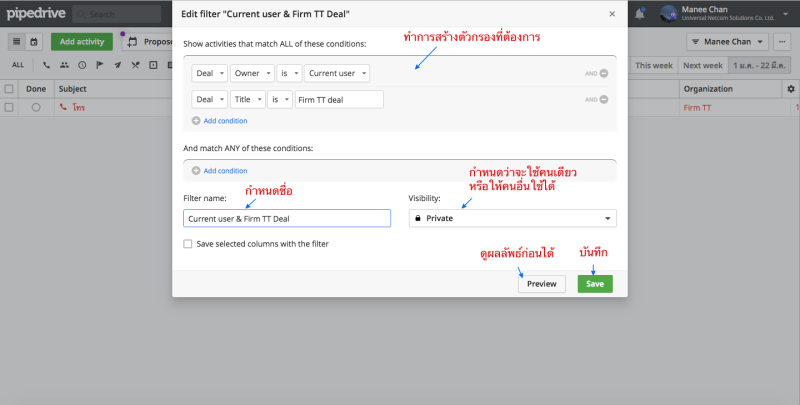Tick the select-all checkbox in table header
The width and height of the screenshot is (800, 405).
pyautogui.click(x=9, y=89)
